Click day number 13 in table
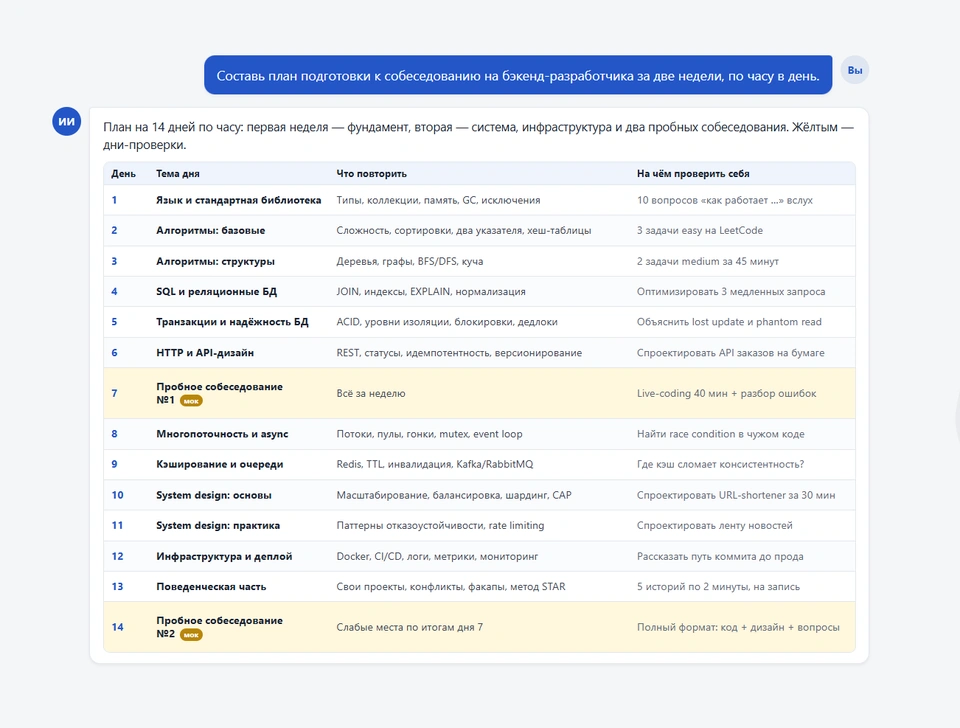960x728 pixels. pos(118,587)
